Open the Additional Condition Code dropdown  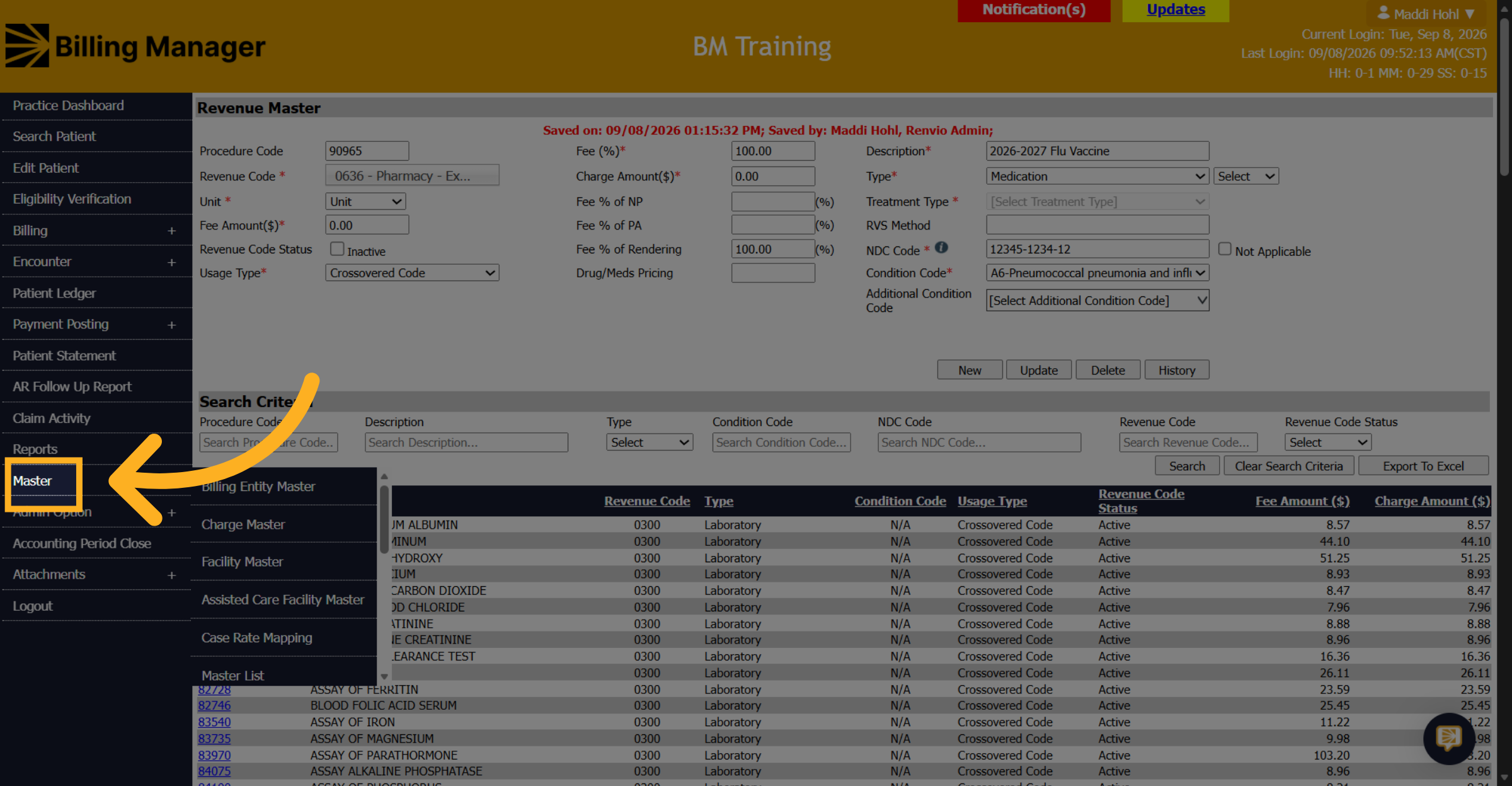(x=1097, y=301)
